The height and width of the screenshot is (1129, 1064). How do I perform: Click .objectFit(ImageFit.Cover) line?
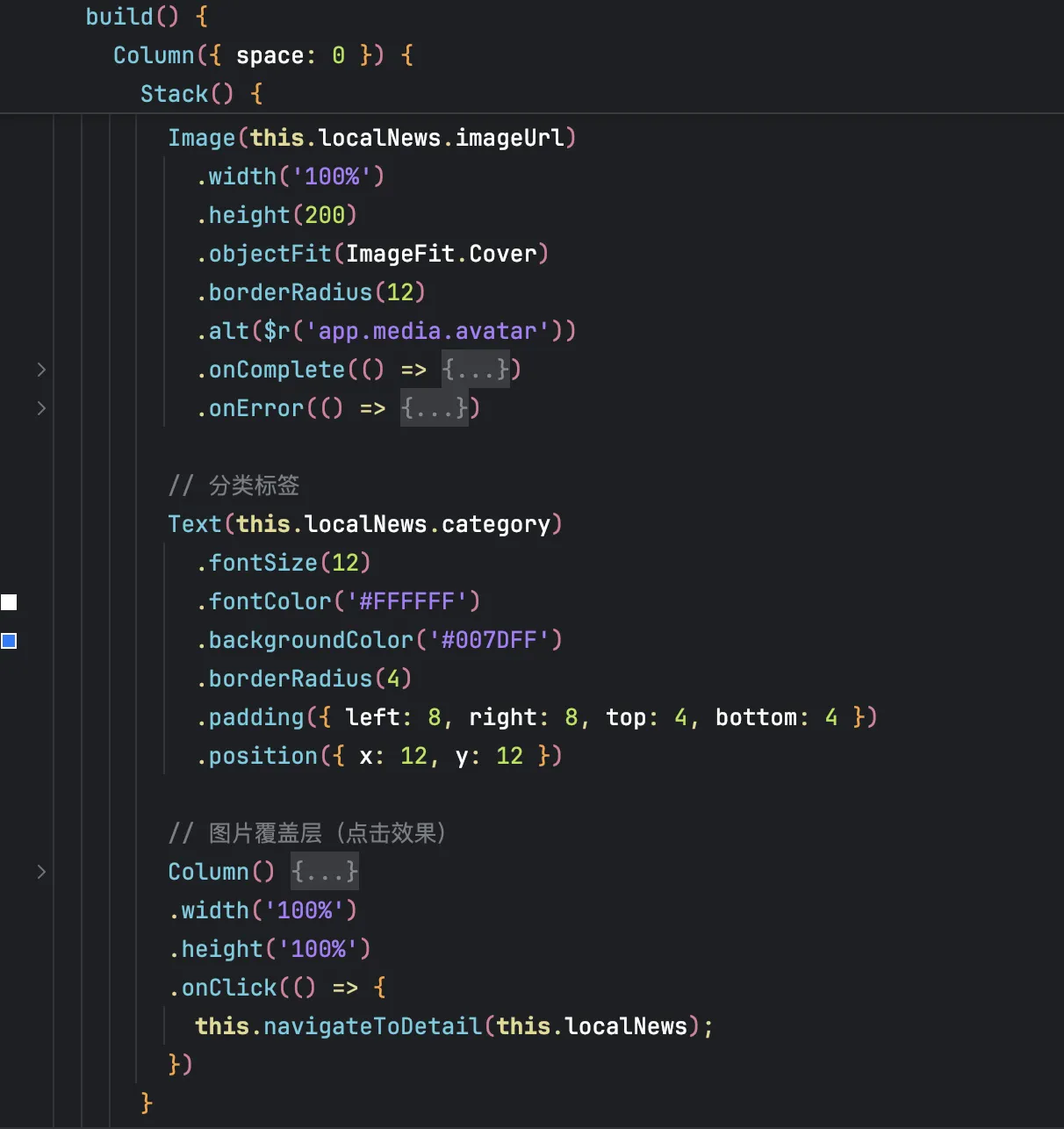pyautogui.click(x=372, y=254)
